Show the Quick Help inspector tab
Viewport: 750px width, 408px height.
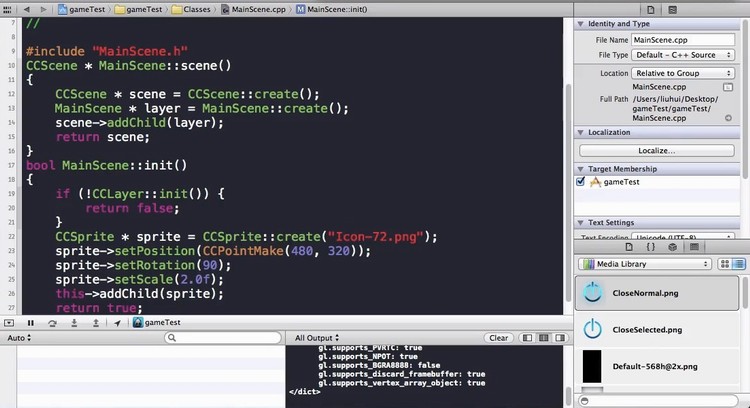(673, 10)
